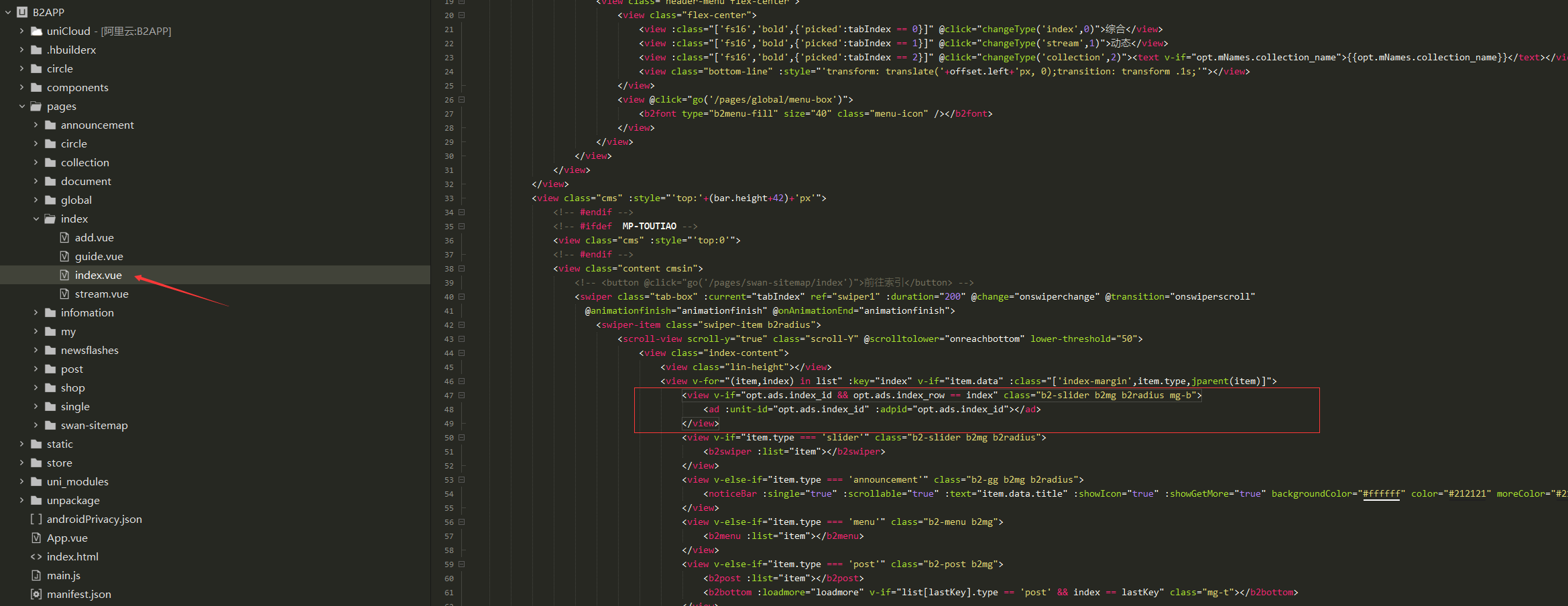Toggle code fold at line 40

click(461, 297)
